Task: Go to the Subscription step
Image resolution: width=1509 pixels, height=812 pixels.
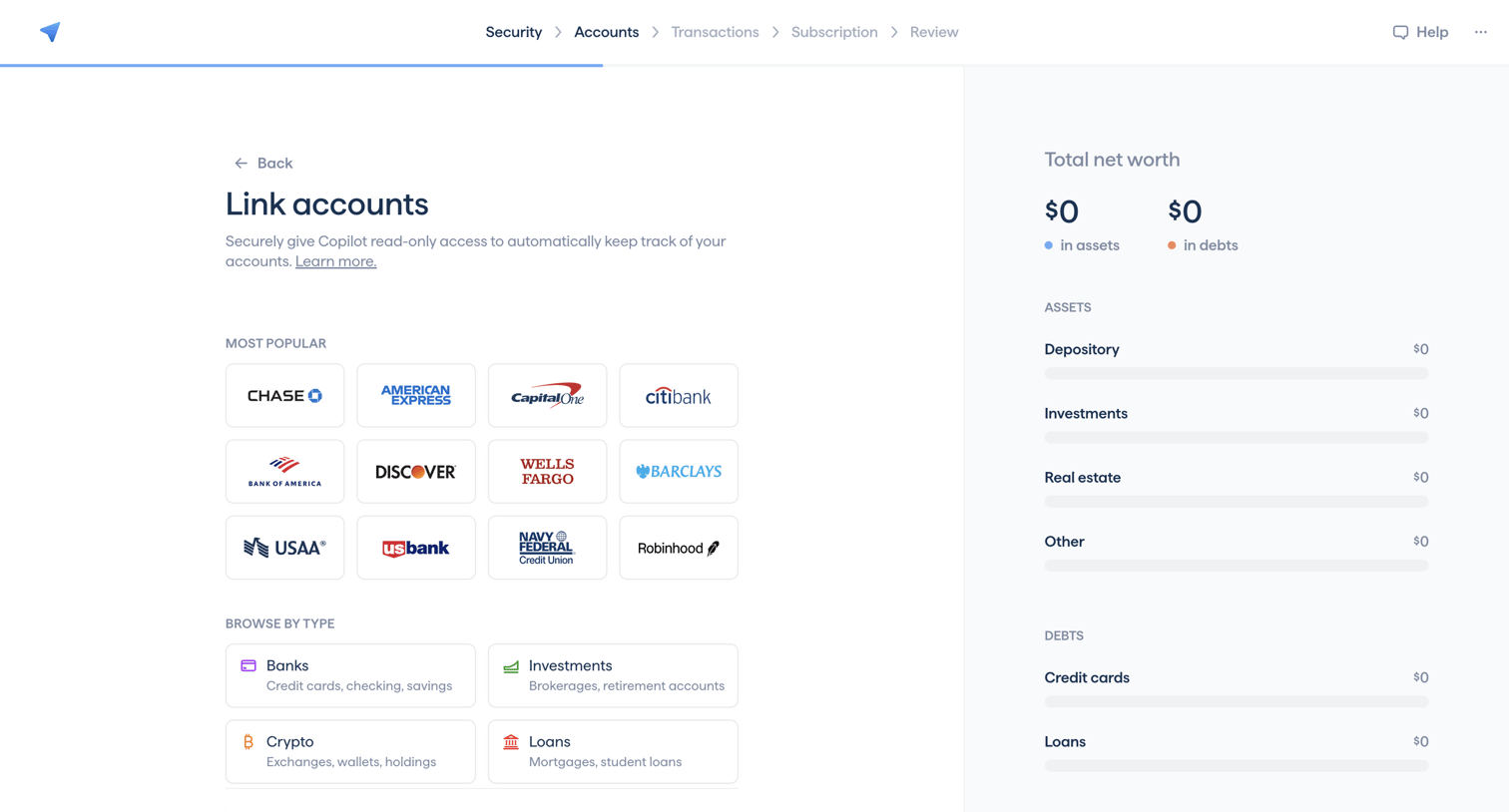Action: (x=834, y=32)
